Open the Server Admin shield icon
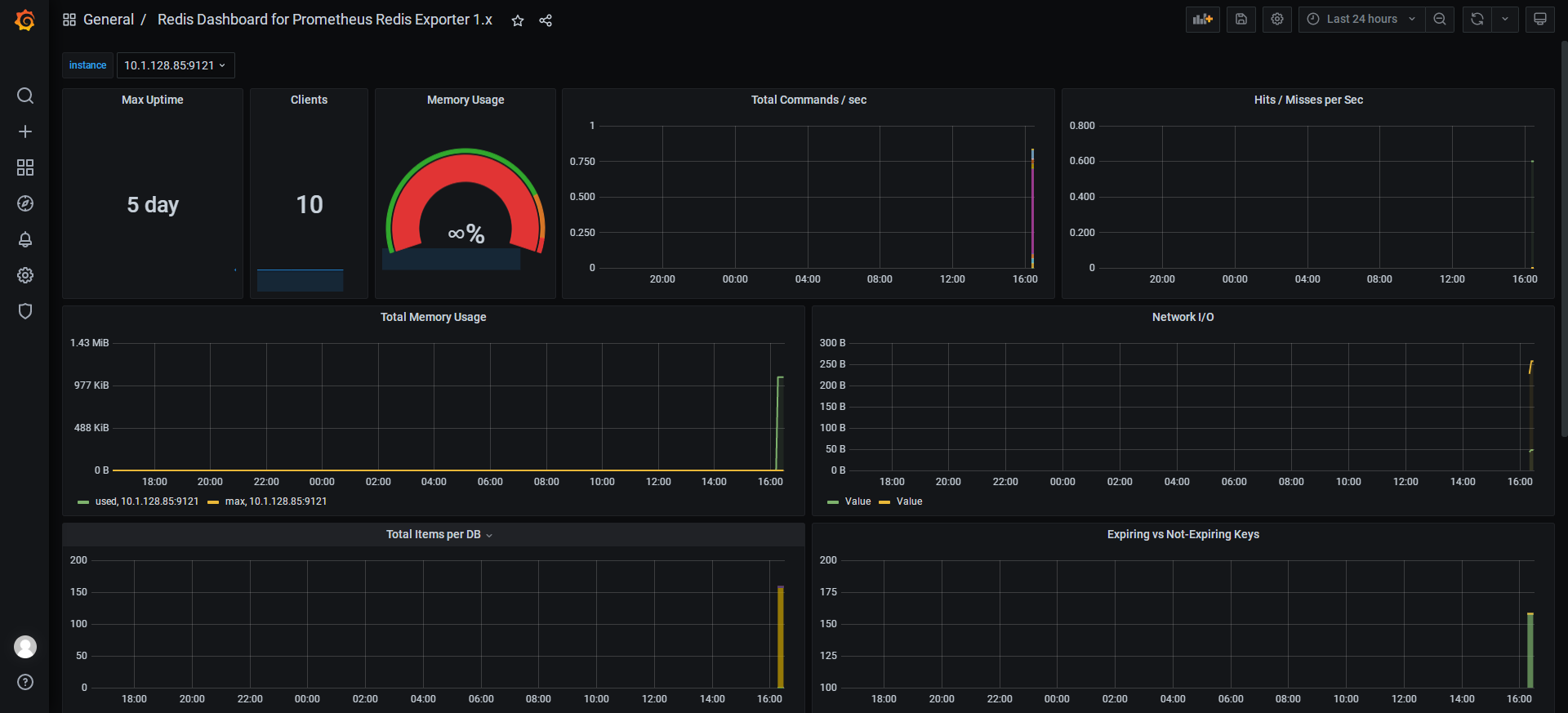 click(x=25, y=311)
